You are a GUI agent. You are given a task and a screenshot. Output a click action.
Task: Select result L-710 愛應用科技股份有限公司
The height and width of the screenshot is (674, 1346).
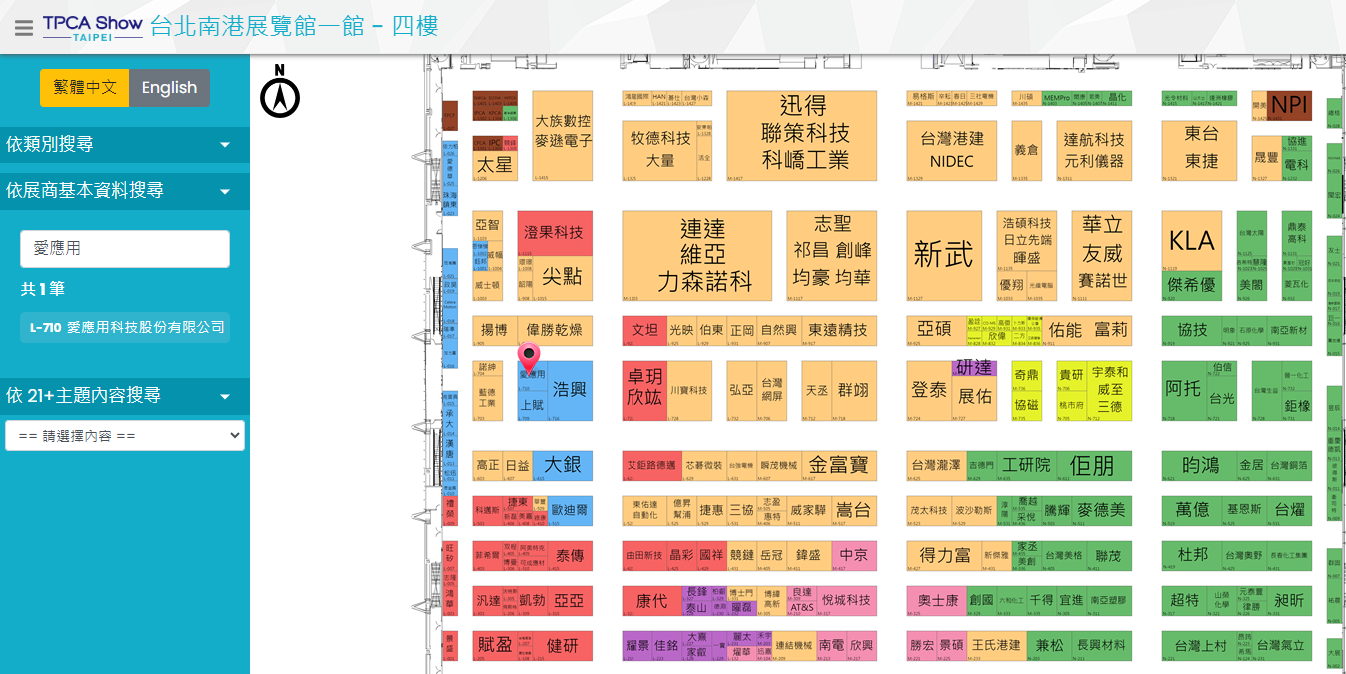[x=125, y=327]
